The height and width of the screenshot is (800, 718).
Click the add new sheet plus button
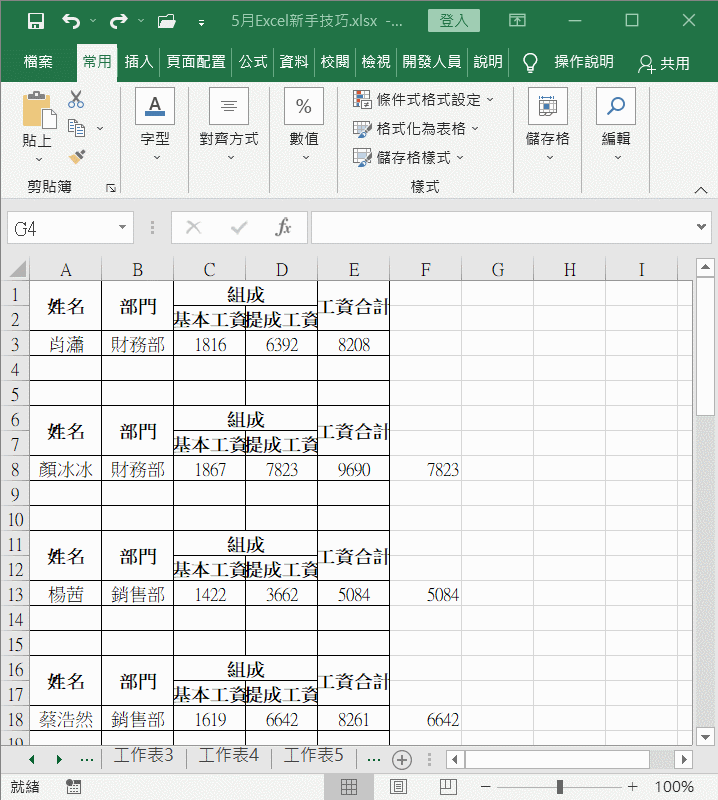point(402,759)
